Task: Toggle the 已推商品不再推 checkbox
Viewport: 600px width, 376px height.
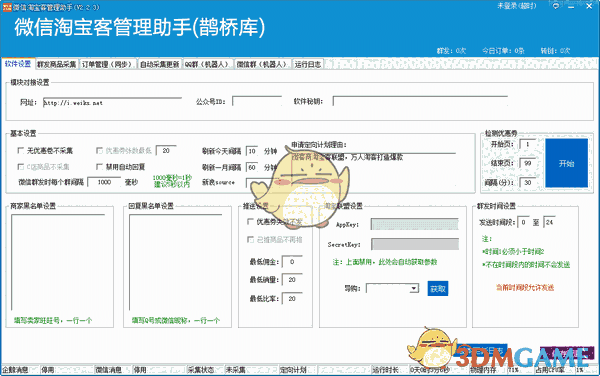Action: point(250,239)
